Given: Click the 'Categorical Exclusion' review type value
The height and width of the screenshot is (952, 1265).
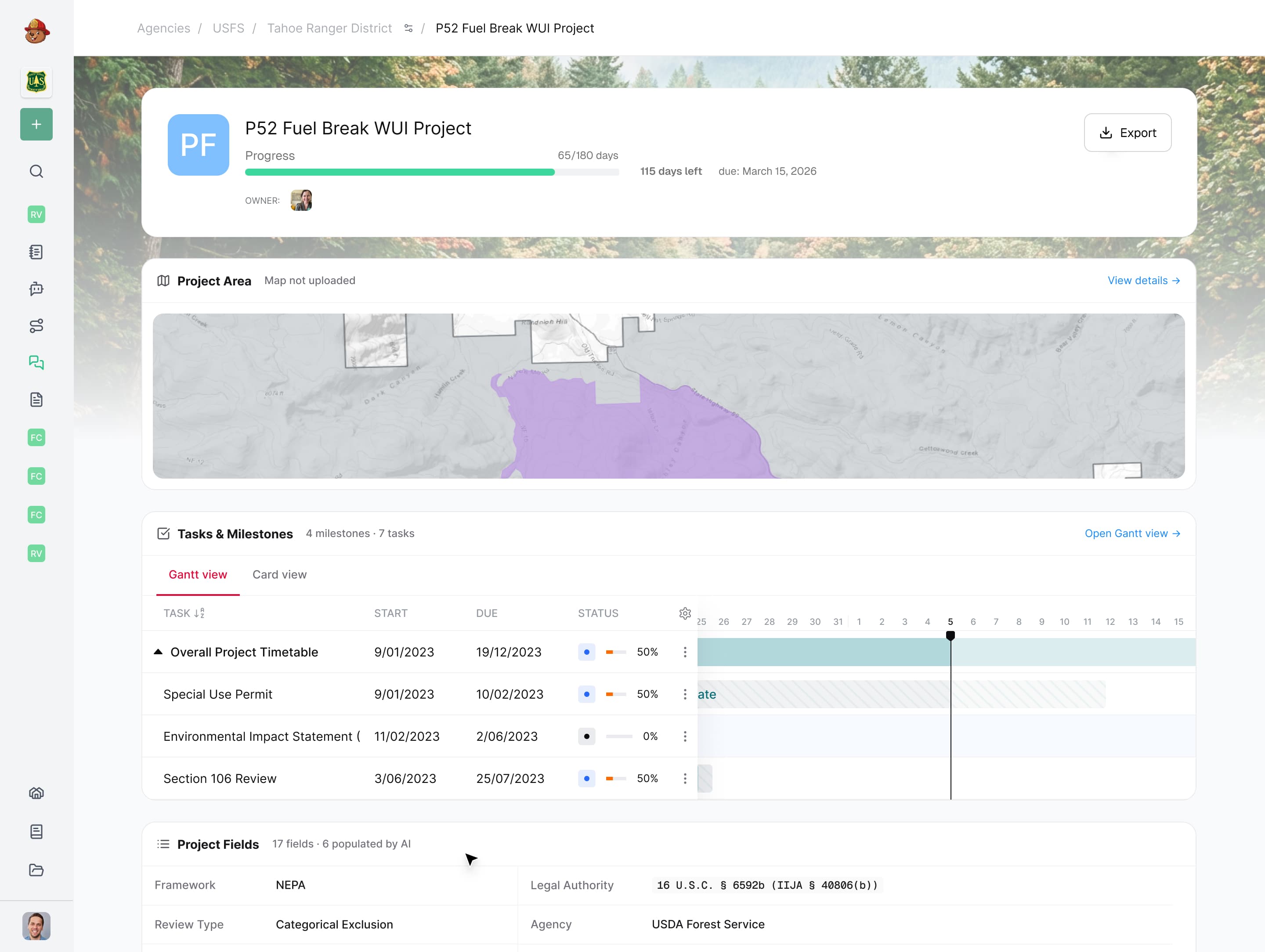Looking at the screenshot, I should click(335, 924).
